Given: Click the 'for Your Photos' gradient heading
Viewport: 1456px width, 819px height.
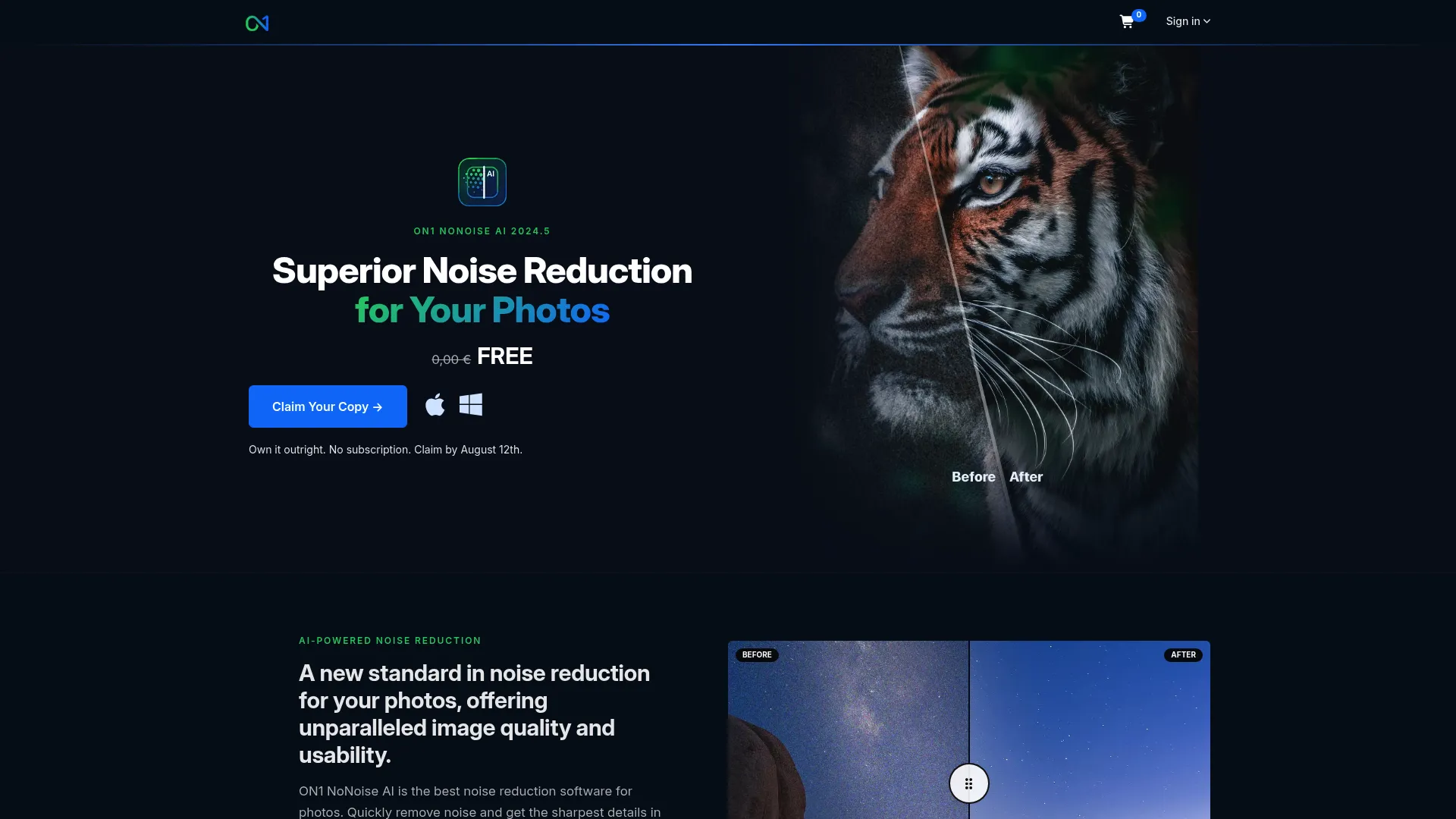Looking at the screenshot, I should pyautogui.click(x=482, y=310).
